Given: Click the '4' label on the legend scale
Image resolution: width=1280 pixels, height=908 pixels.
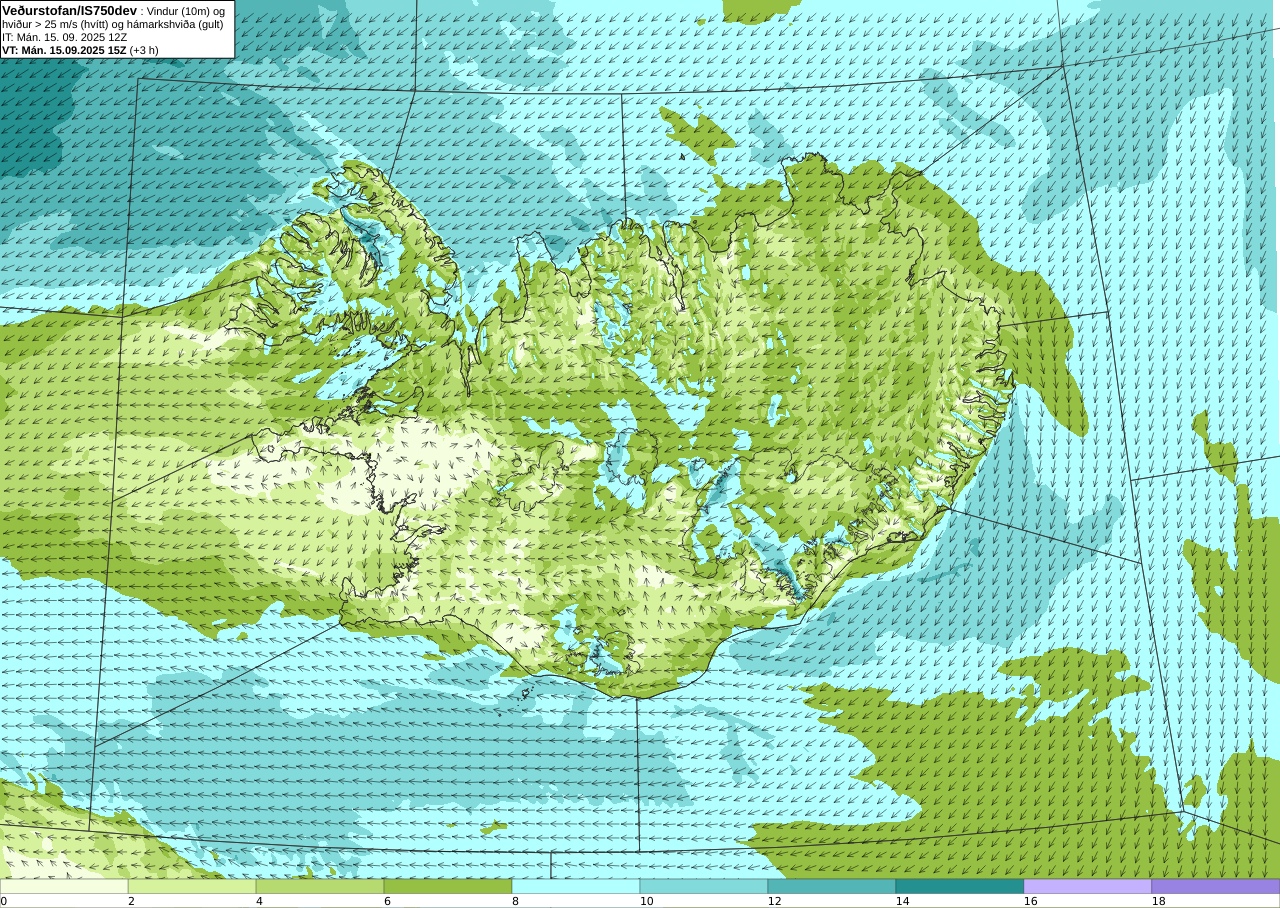Looking at the screenshot, I should coord(259,901).
